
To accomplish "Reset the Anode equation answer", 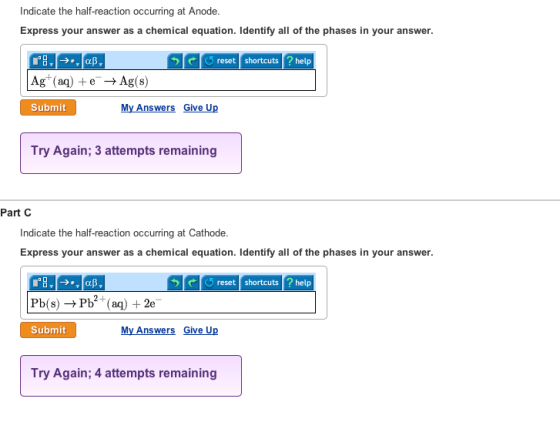I will [x=220, y=61].
